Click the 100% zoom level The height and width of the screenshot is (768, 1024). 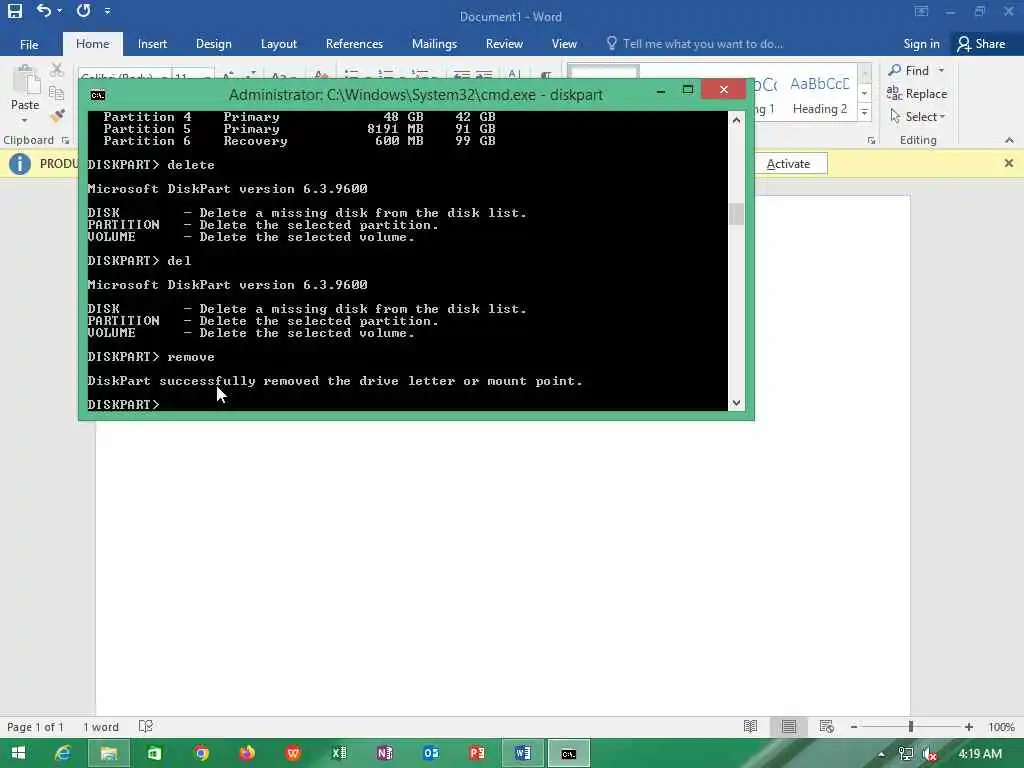[x=1001, y=727]
